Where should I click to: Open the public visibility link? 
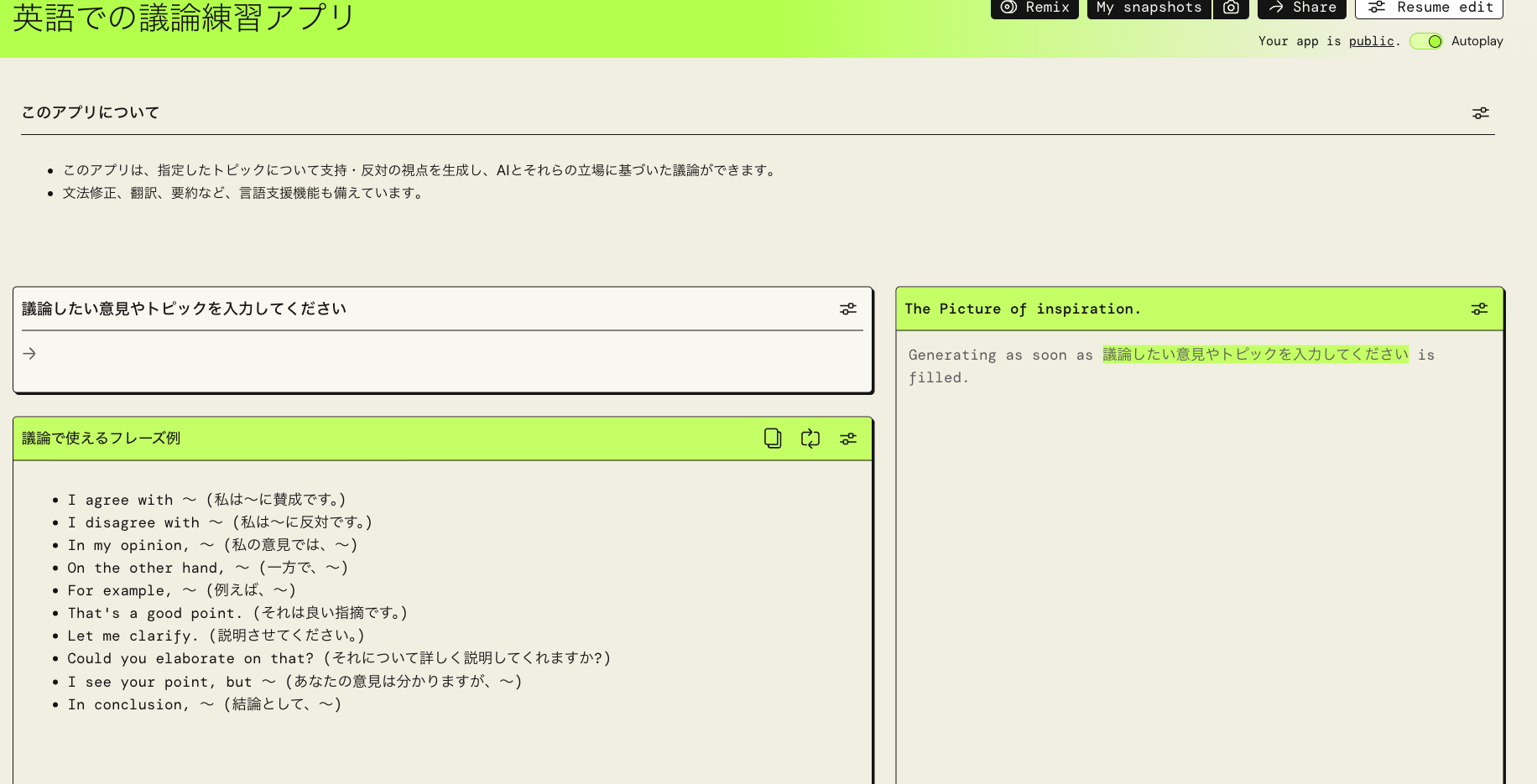click(1371, 41)
